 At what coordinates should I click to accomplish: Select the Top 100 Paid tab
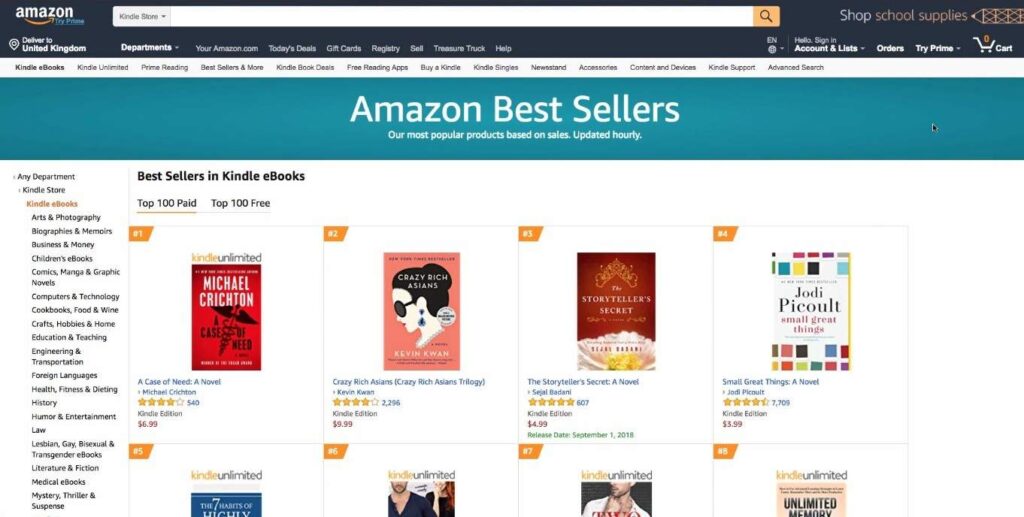tap(166, 203)
